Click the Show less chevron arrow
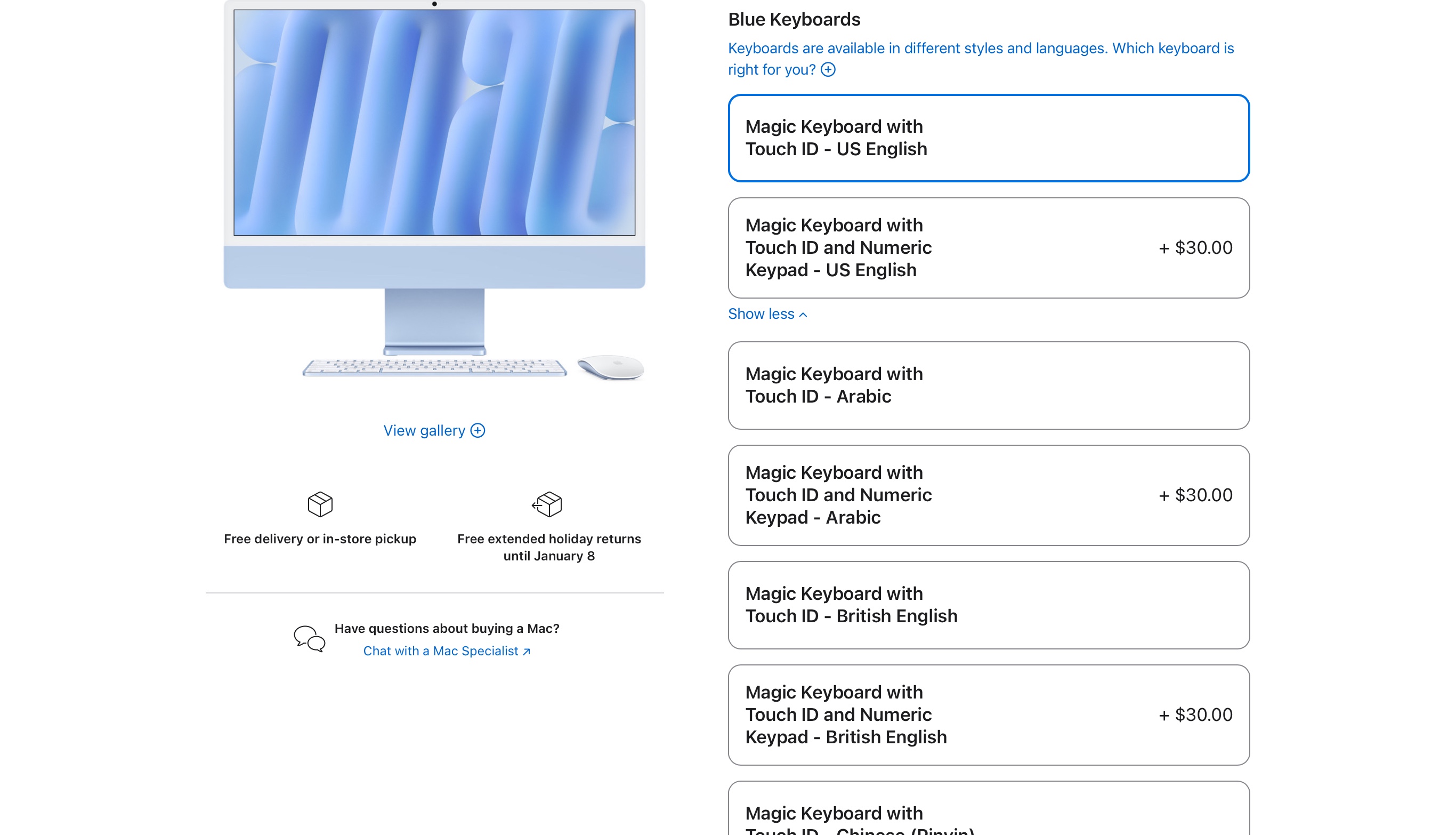This screenshot has height=835, width=1456. tap(803, 315)
